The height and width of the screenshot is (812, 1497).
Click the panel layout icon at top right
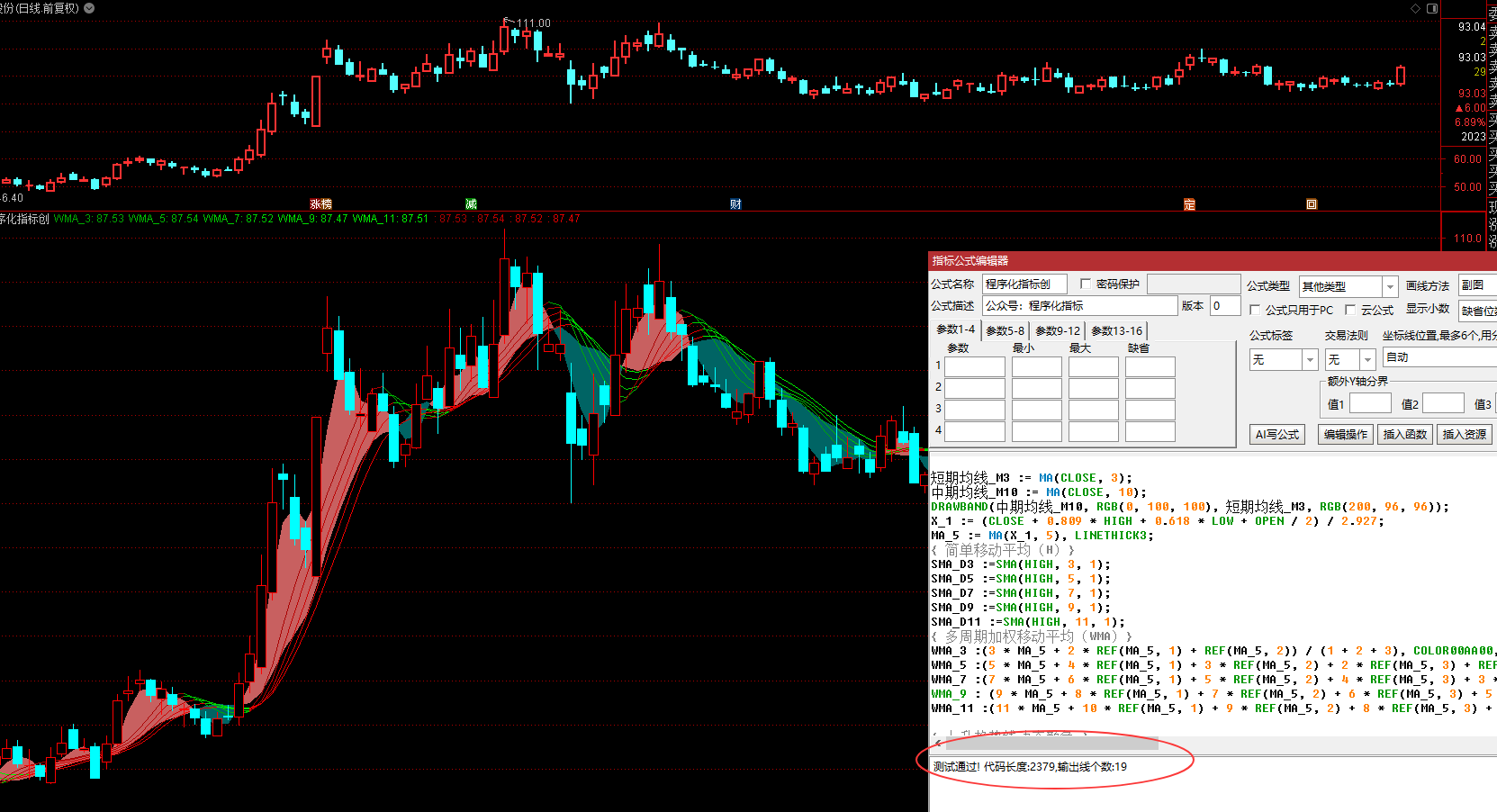click(x=1432, y=8)
